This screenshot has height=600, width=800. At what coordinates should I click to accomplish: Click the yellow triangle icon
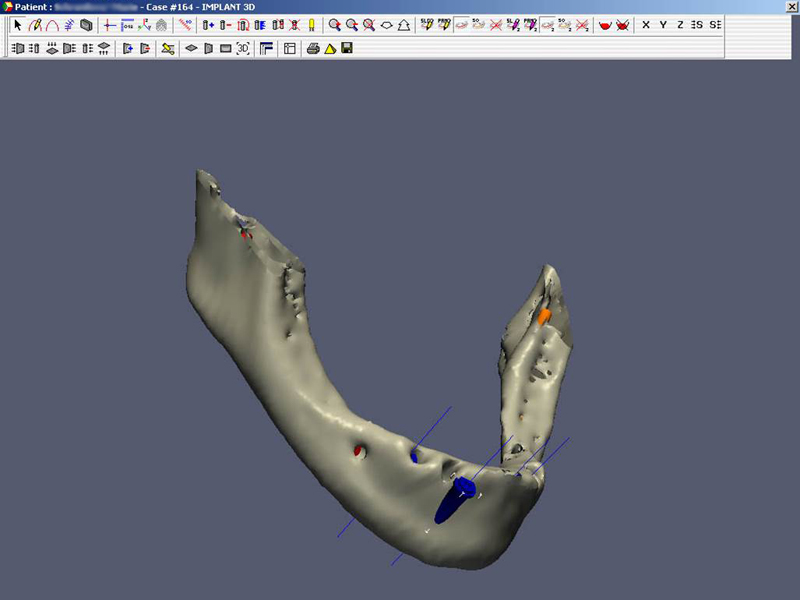coord(329,47)
